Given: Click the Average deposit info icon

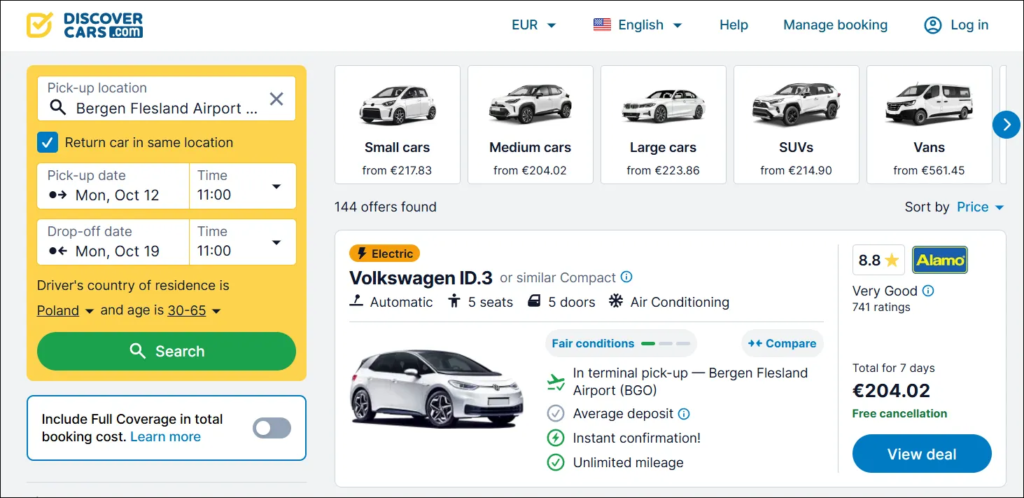Looking at the screenshot, I should point(684,413).
